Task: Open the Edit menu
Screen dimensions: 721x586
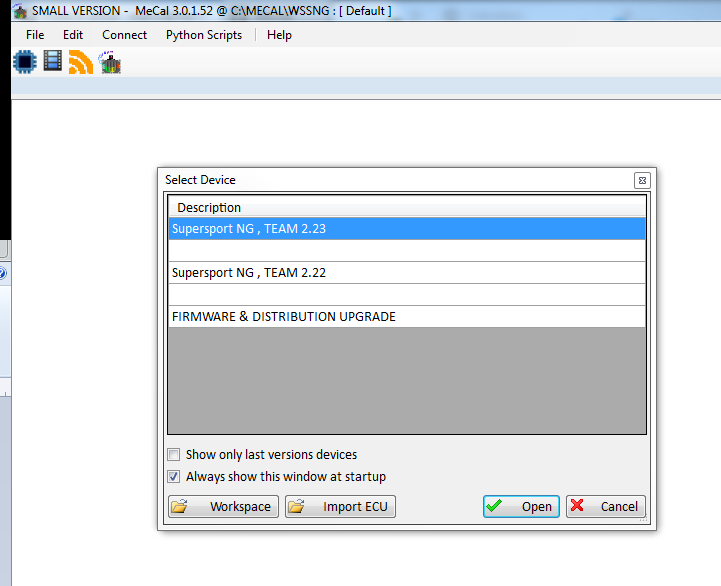Action: click(x=73, y=35)
